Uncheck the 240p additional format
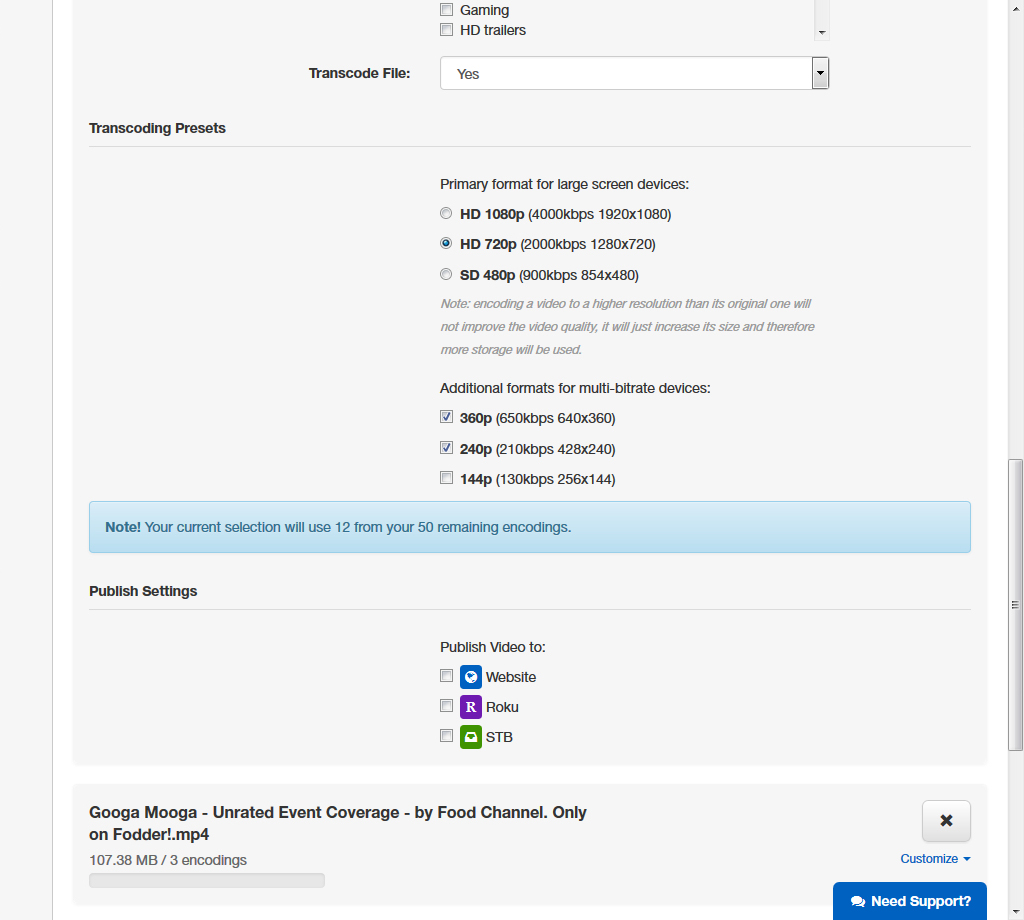The width and height of the screenshot is (1024, 920). coord(447,448)
